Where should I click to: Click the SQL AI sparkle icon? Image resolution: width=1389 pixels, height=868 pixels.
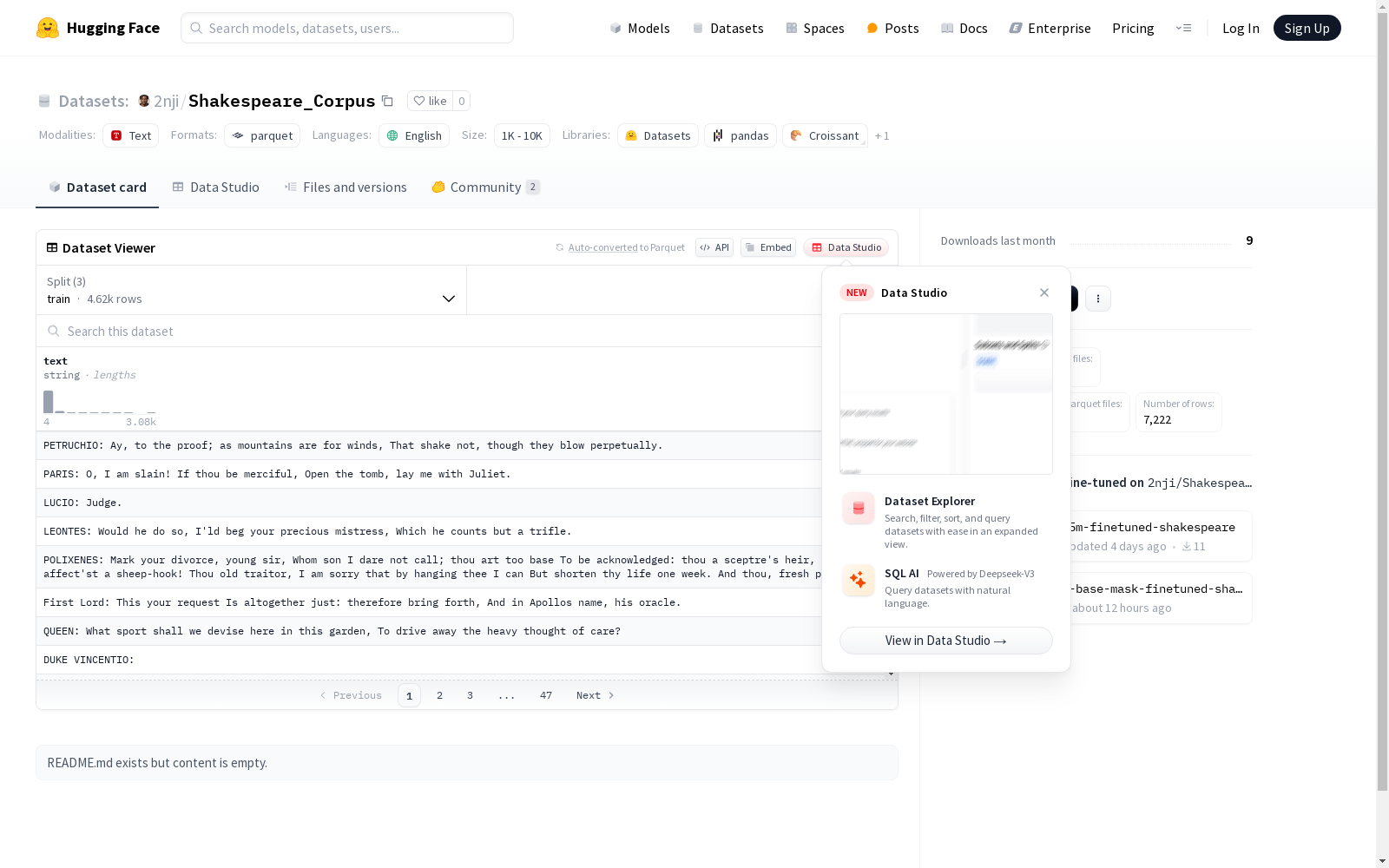(x=859, y=581)
